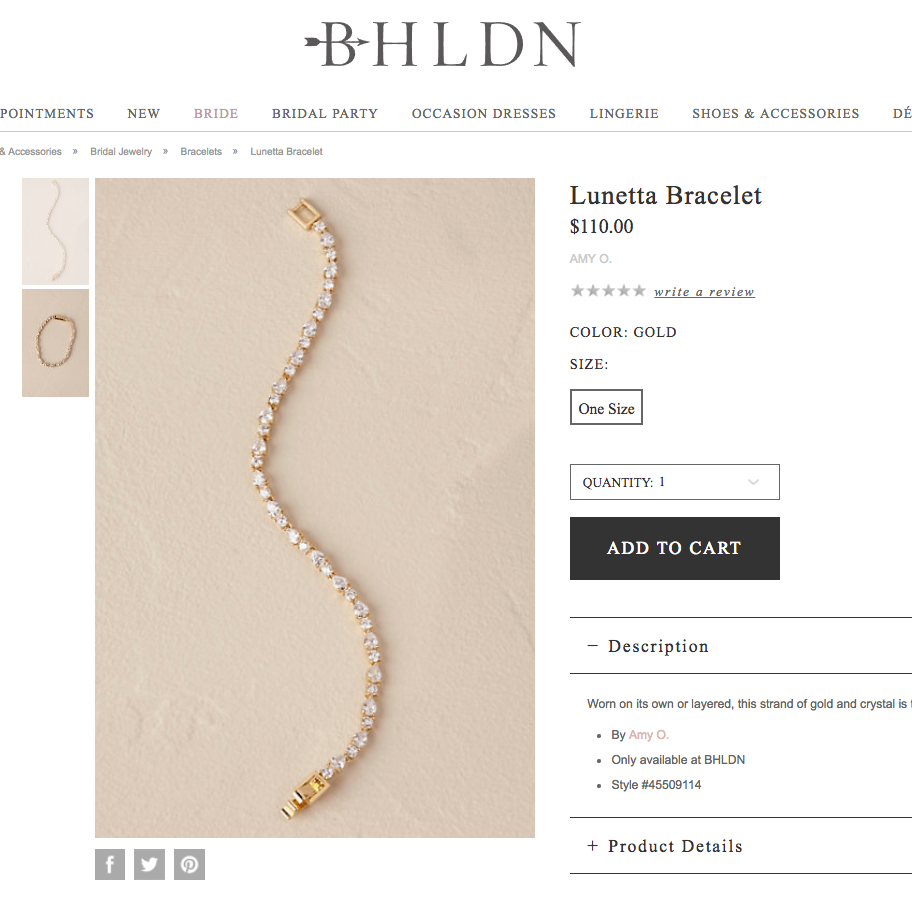Open the Quantity dropdown
Viewport: 912px width, 912px height.
[675, 482]
